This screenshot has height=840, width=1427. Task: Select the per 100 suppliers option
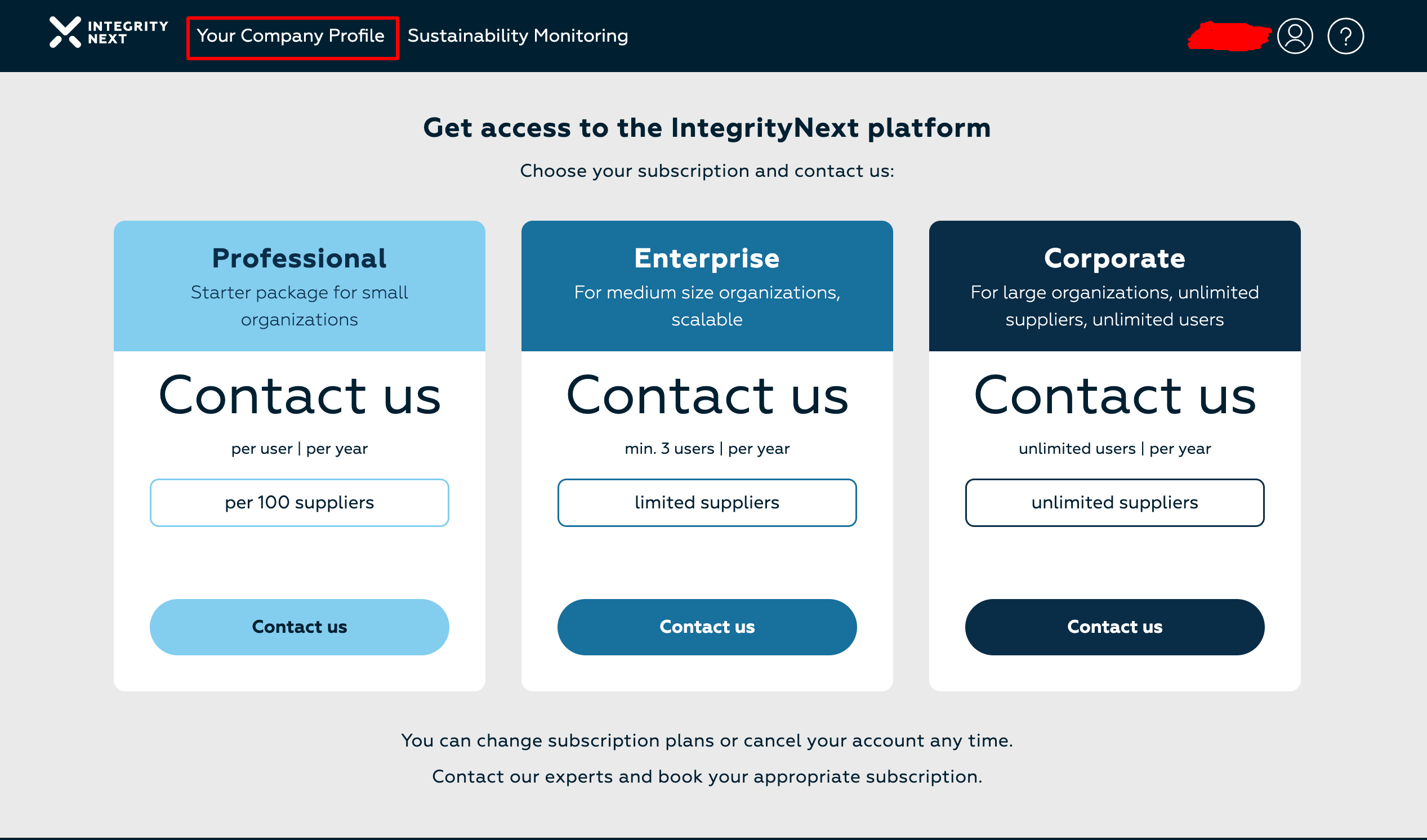299,502
